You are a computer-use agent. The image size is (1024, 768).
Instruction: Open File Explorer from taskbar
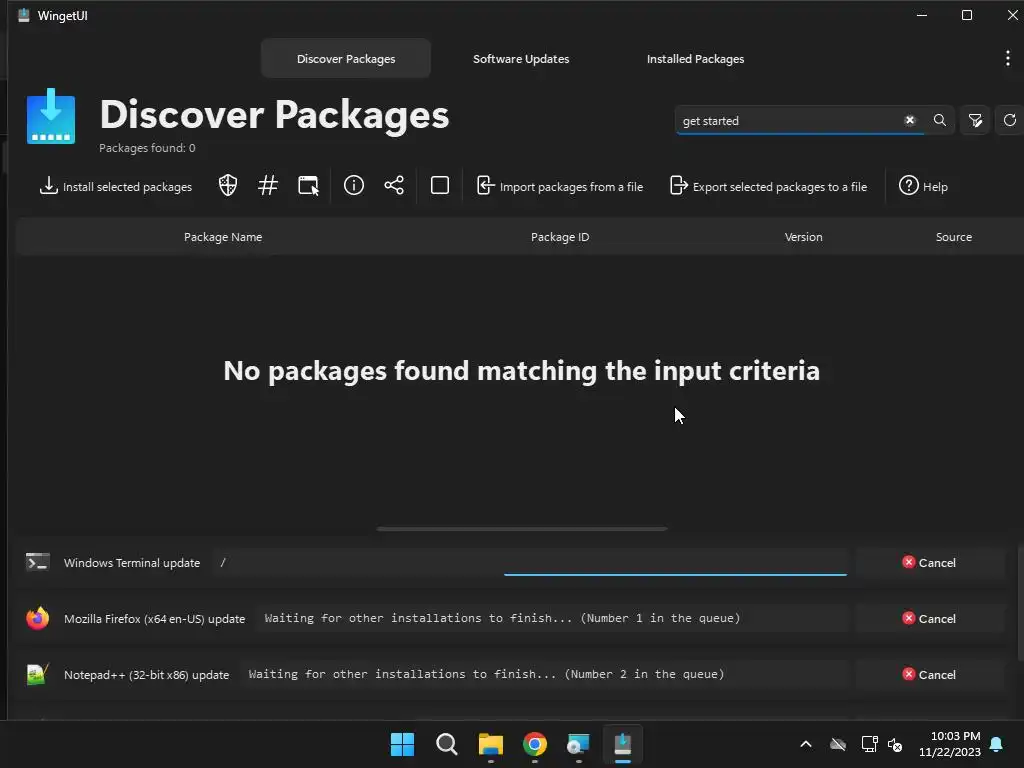click(490, 744)
